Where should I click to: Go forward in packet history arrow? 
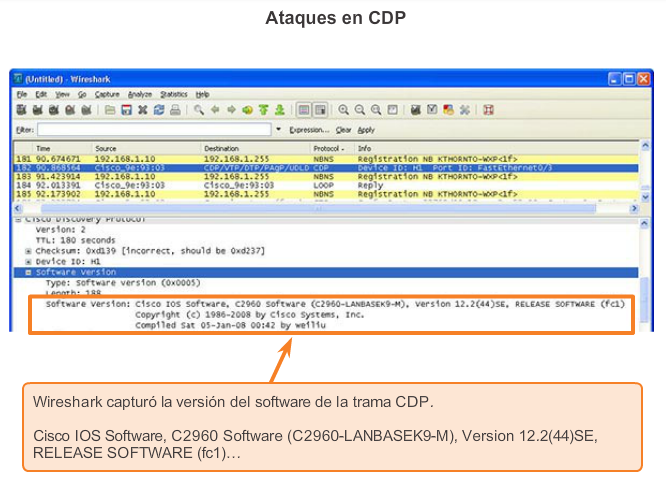(x=231, y=110)
